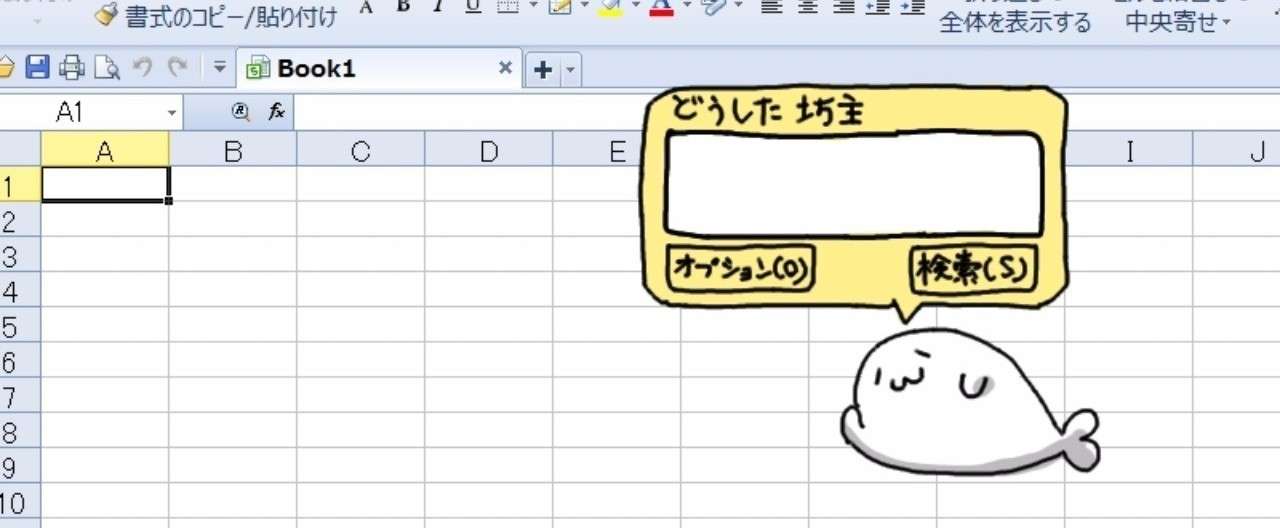This screenshot has height=528, width=1280.
Task: Expand the name box dropdown arrow
Action: (x=172, y=113)
